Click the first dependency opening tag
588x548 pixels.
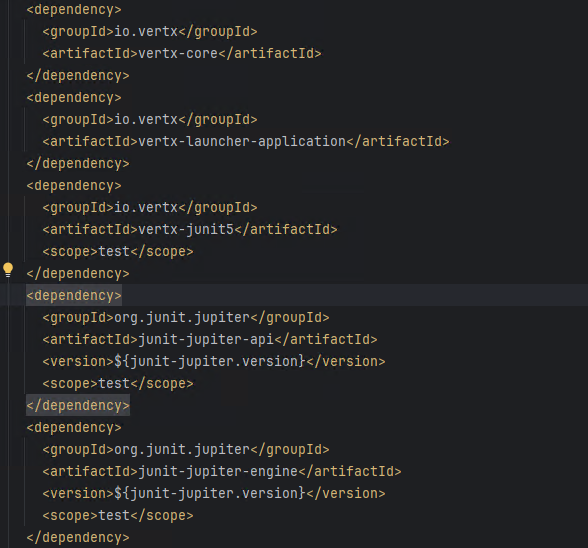tap(74, 9)
